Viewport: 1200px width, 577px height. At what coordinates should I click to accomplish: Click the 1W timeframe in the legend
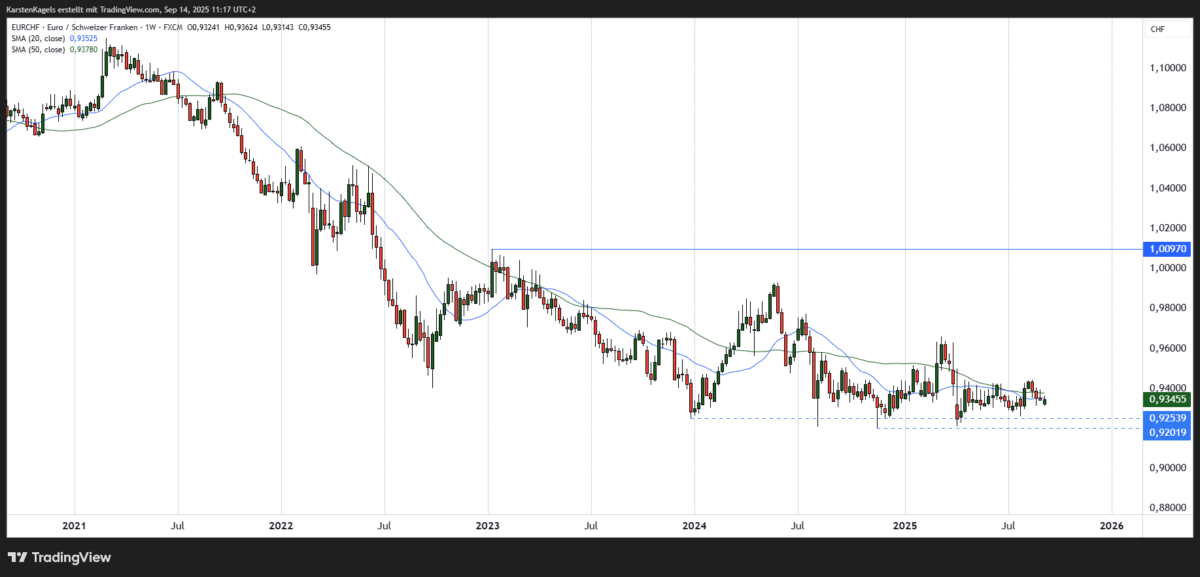pos(148,29)
